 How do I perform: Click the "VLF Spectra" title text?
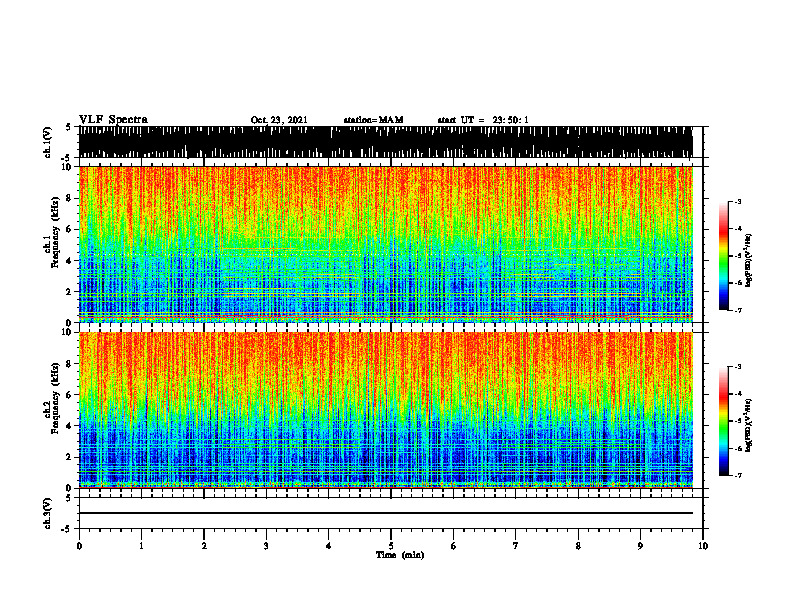pos(113,120)
